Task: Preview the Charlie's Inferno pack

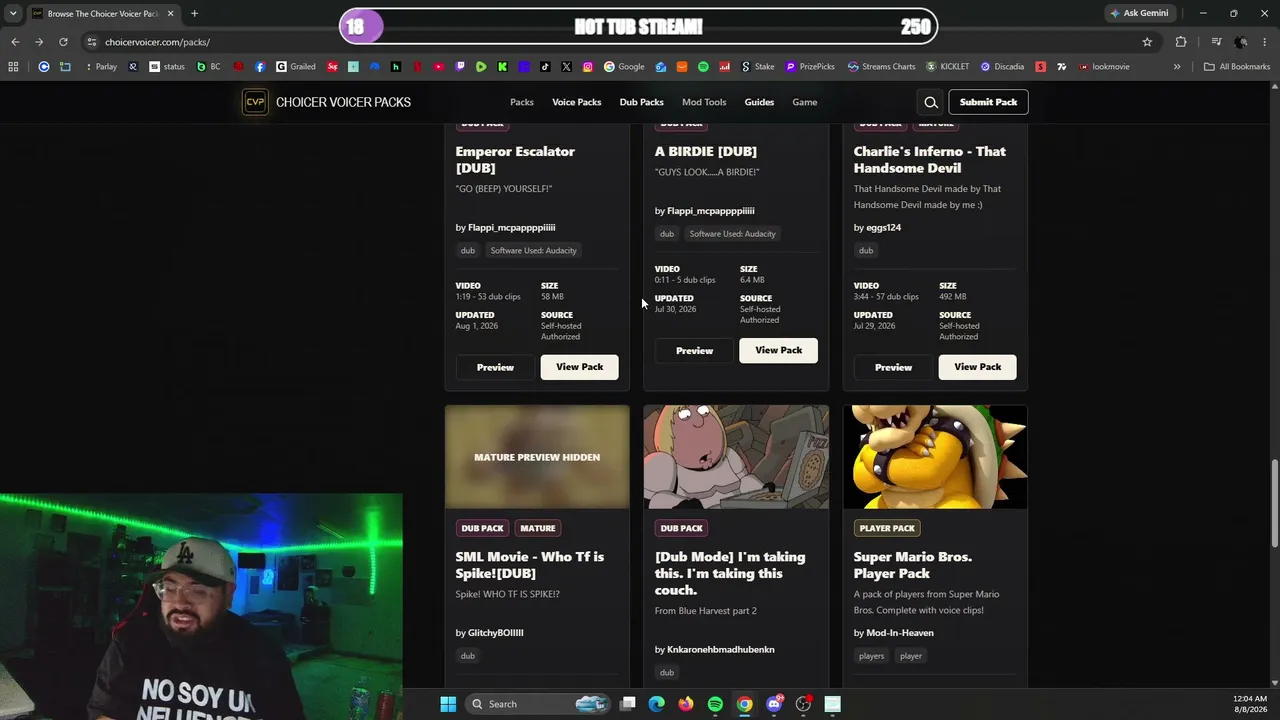Action: [x=893, y=367]
